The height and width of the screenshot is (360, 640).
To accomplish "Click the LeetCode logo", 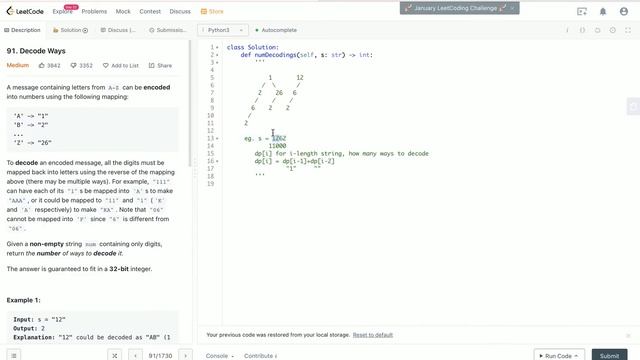I will tap(25, 11).
